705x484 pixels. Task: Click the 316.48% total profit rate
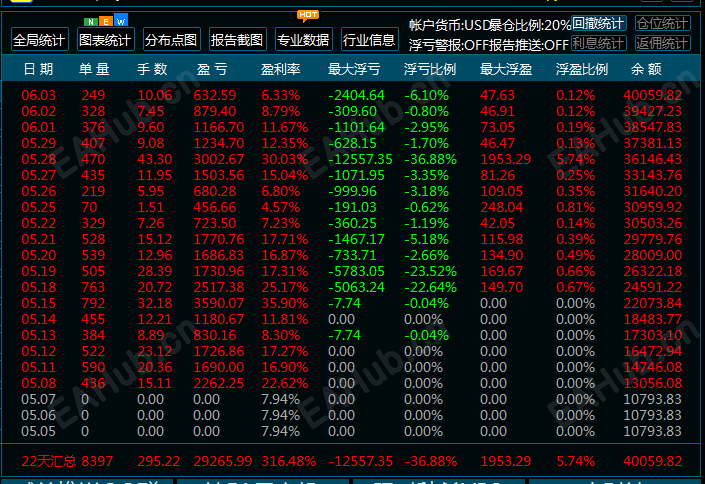289,462
